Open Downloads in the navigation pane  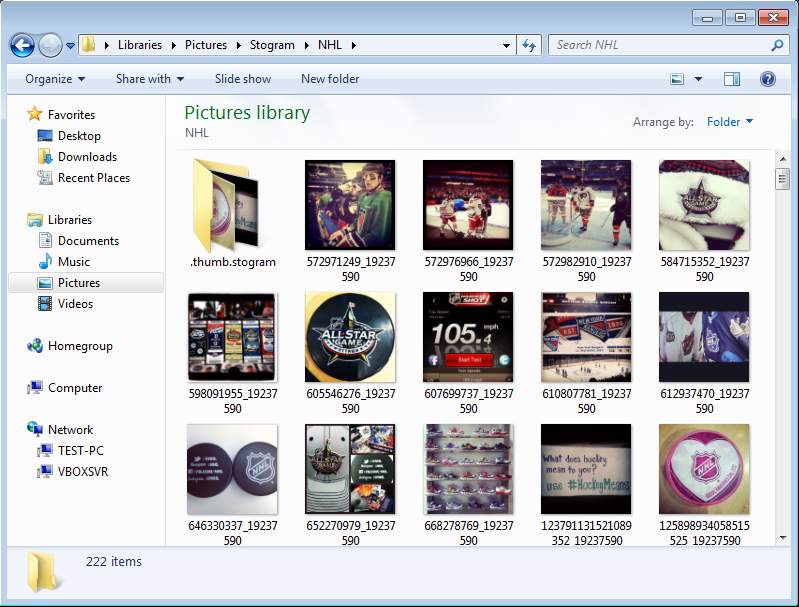pyautogui.click(x=87, y=157)
